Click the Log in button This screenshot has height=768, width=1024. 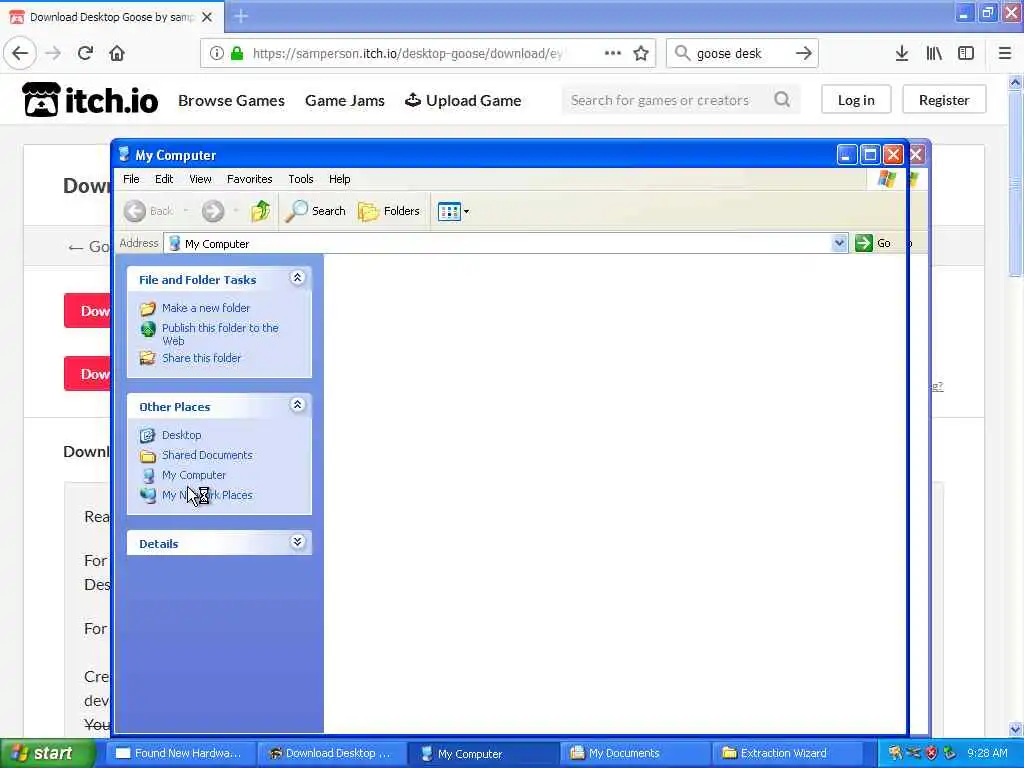tap(856, 100)
